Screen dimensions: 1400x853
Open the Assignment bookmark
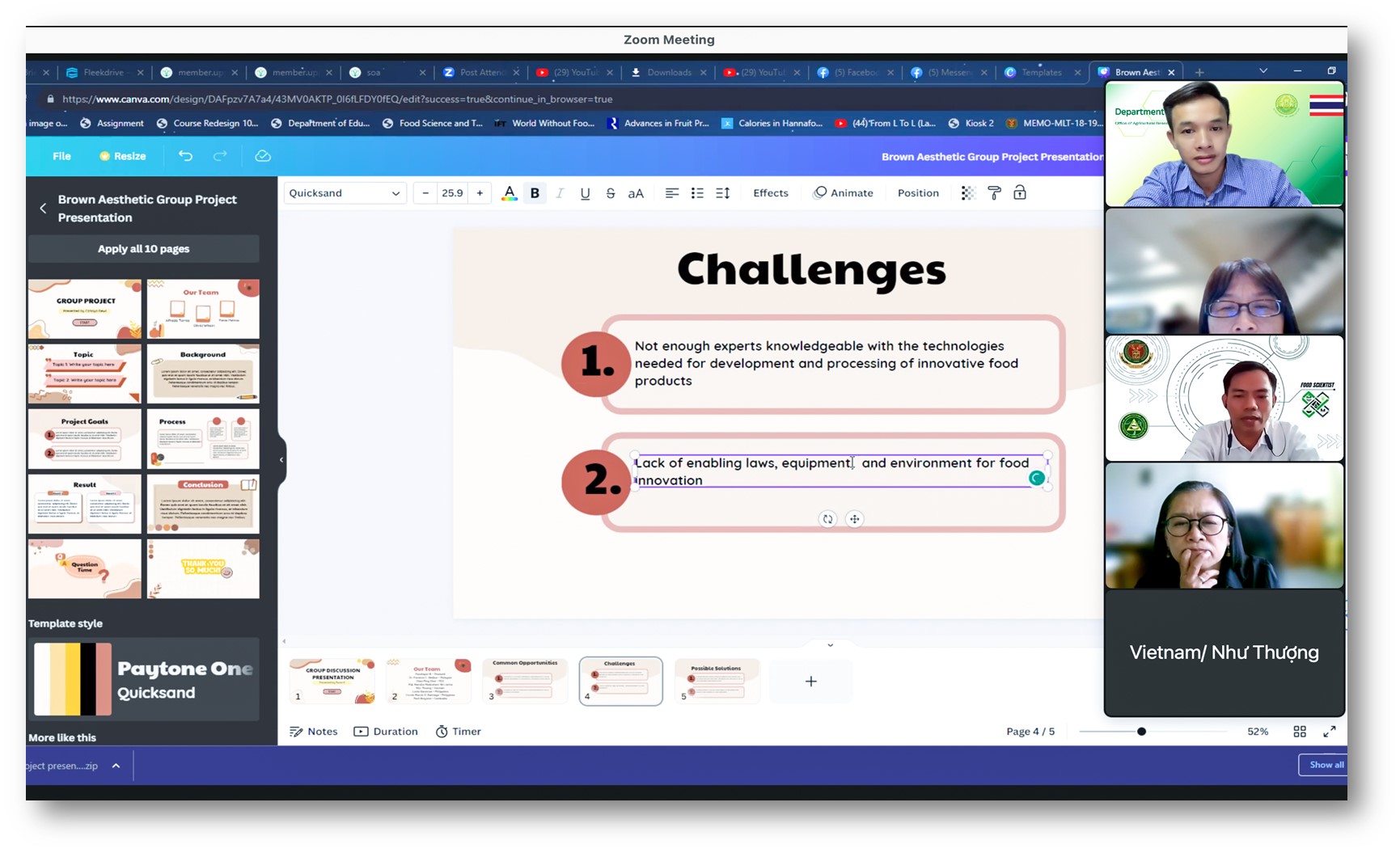tap(112, 124)
